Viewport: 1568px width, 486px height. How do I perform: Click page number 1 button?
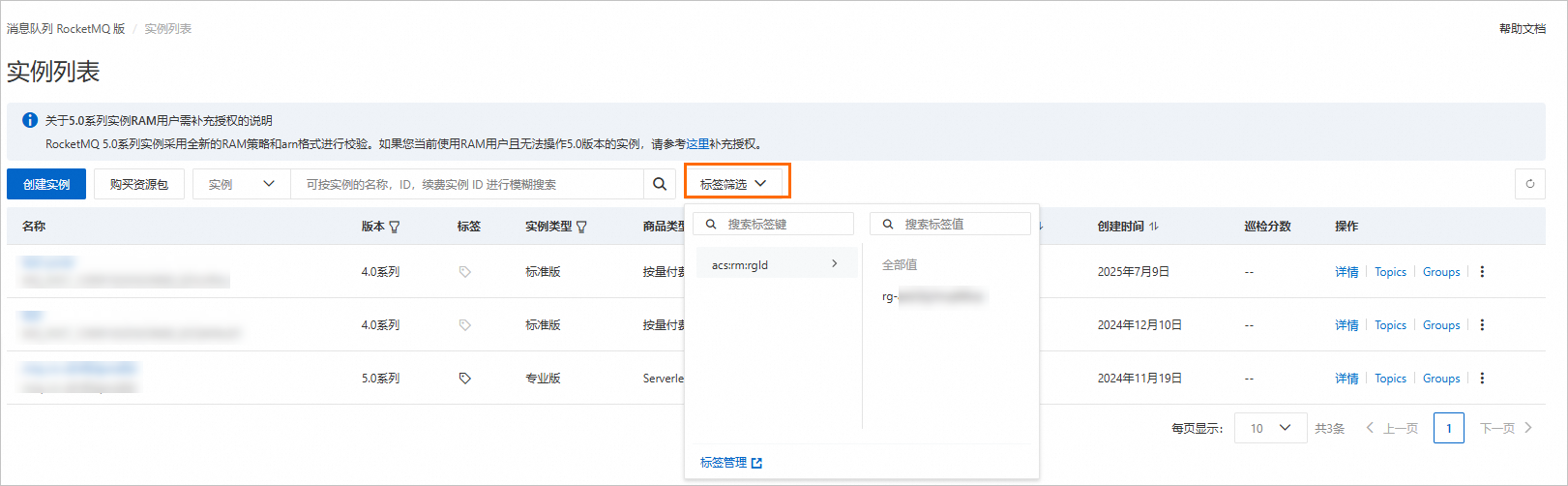point(1449,428)
